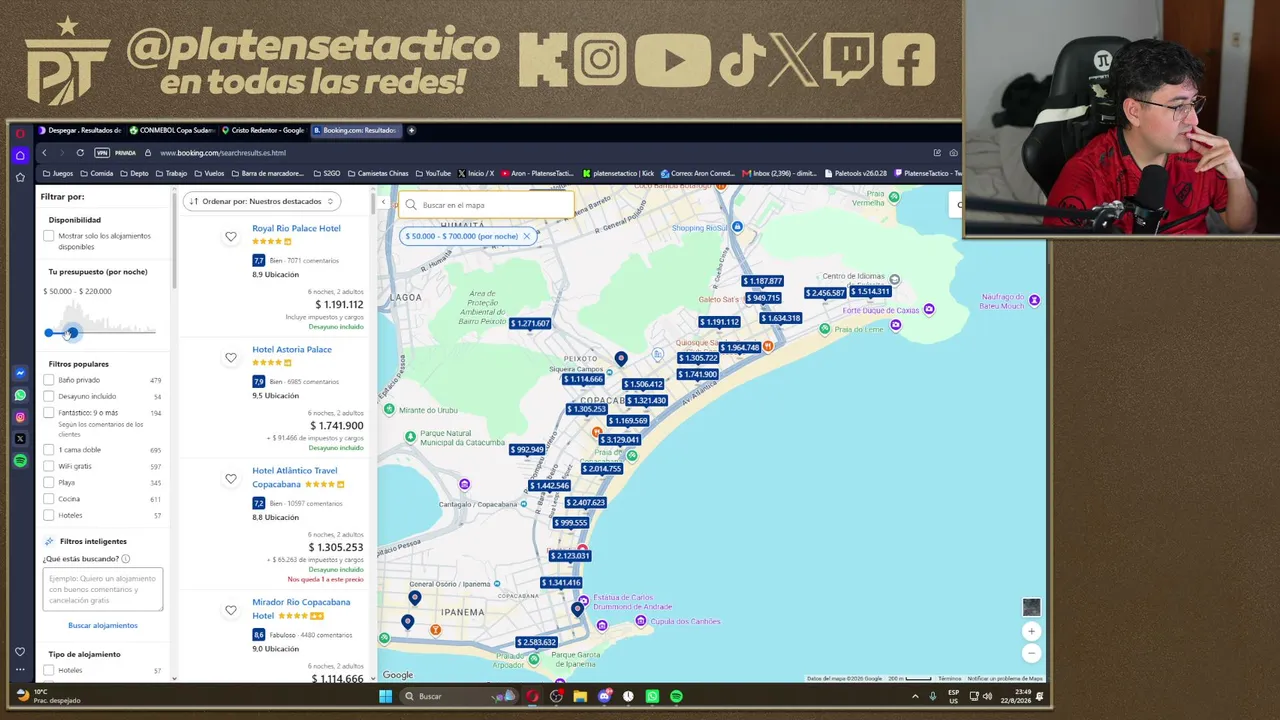Open the sidebar heart (Pinboards) icon
Image resolution: width=1280 pixels, height=720 pixels.
pos(20,651)
